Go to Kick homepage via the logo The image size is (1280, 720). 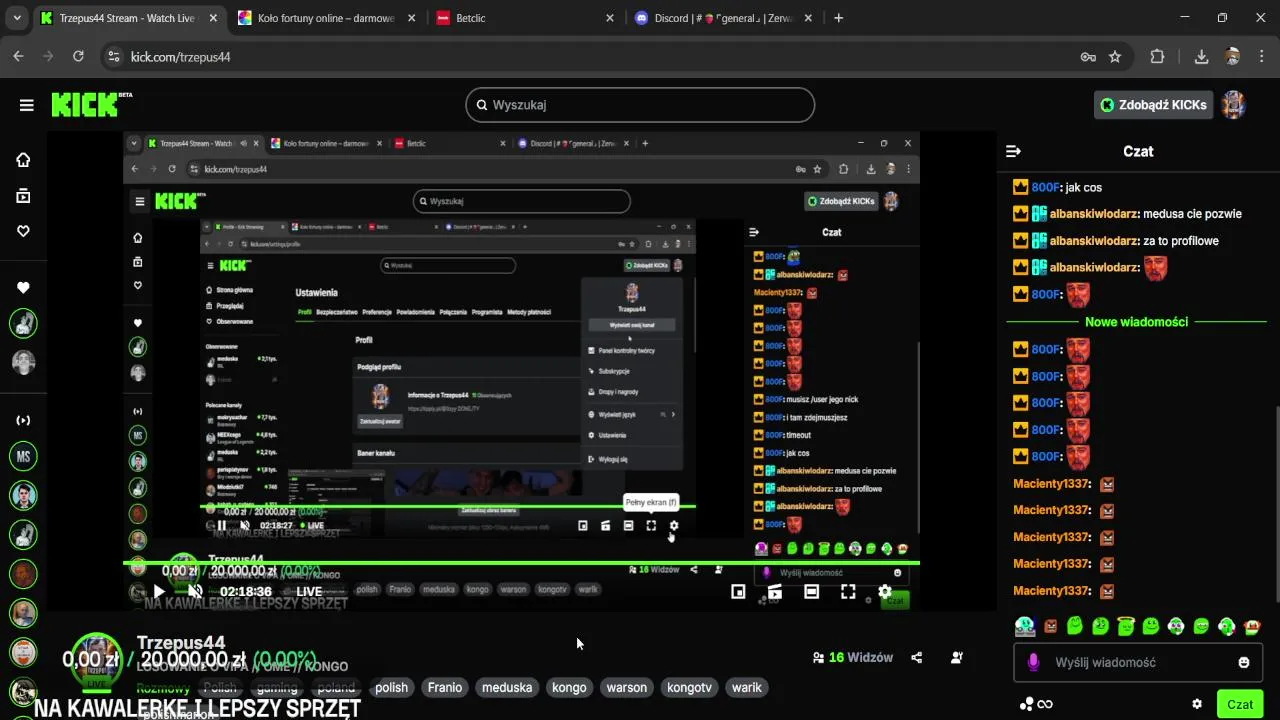point(90,105)
